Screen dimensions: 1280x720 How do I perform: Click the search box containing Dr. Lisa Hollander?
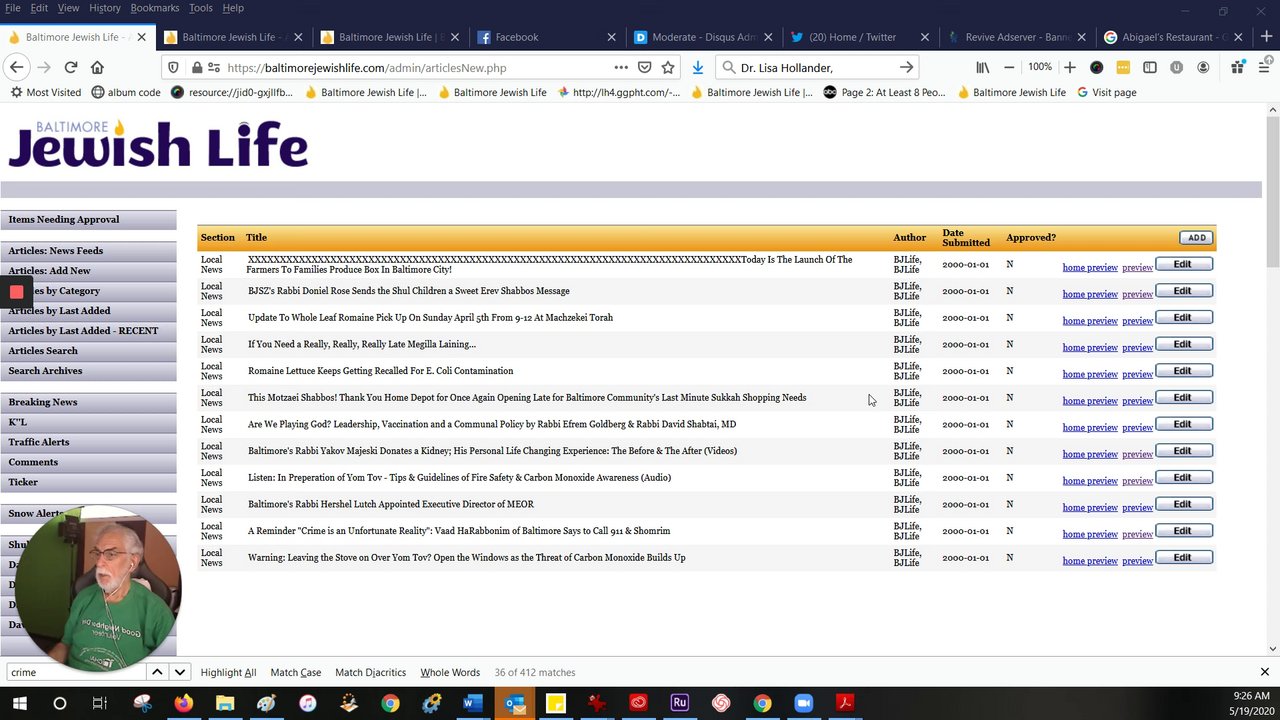(x=817, y=67)
